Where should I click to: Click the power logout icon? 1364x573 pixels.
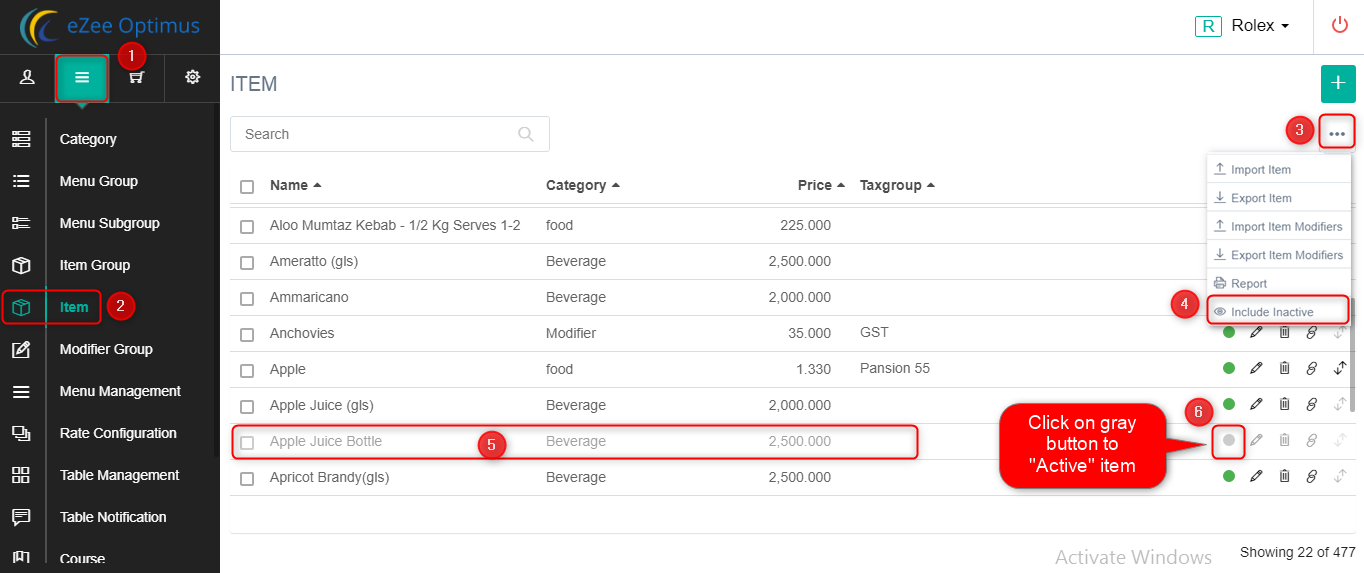[x=1340, y=26]
